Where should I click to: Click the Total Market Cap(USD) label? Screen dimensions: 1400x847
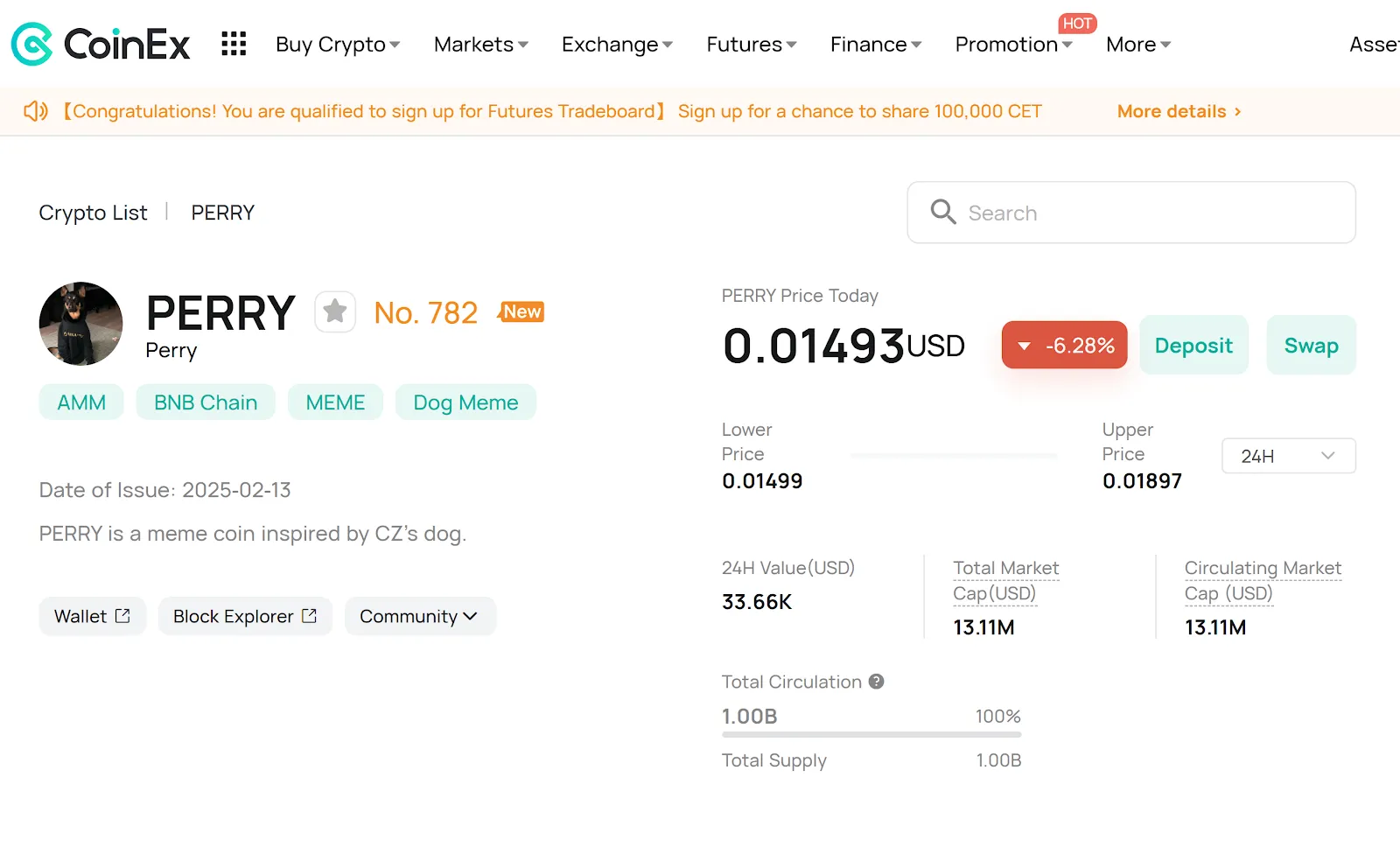click(1006, 580)
